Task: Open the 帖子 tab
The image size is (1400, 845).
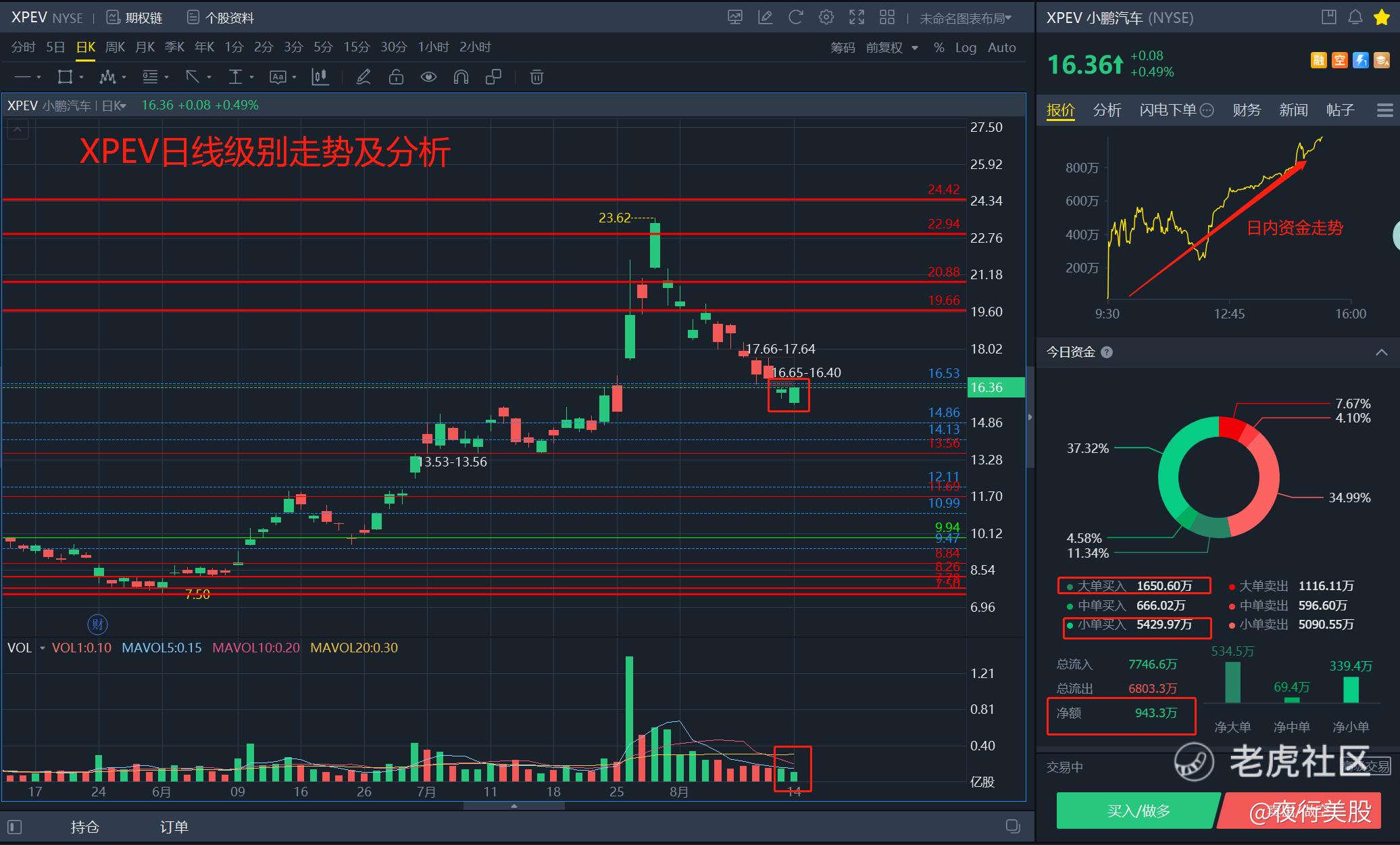Action: tap(1340, 110)
